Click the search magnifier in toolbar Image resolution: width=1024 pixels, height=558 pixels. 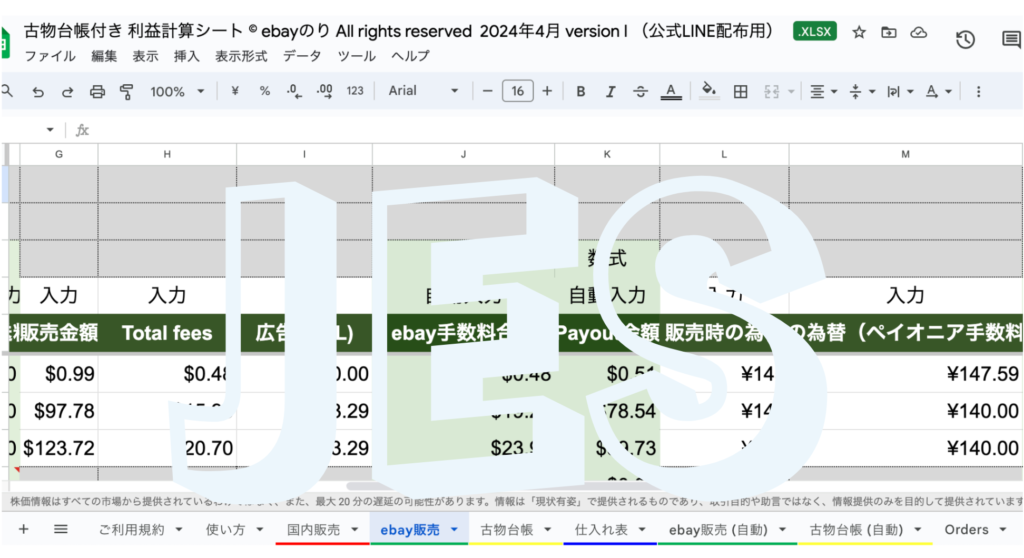tap(7, 91)
